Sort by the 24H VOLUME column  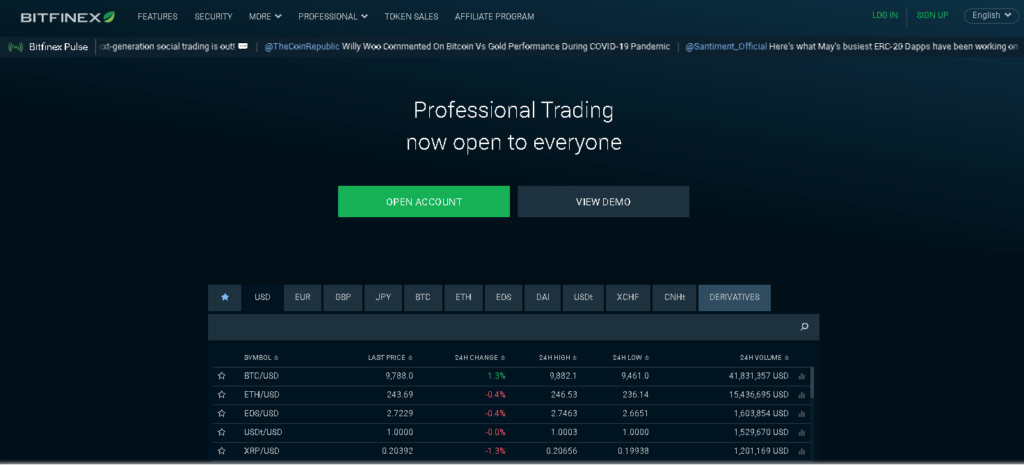765,358
